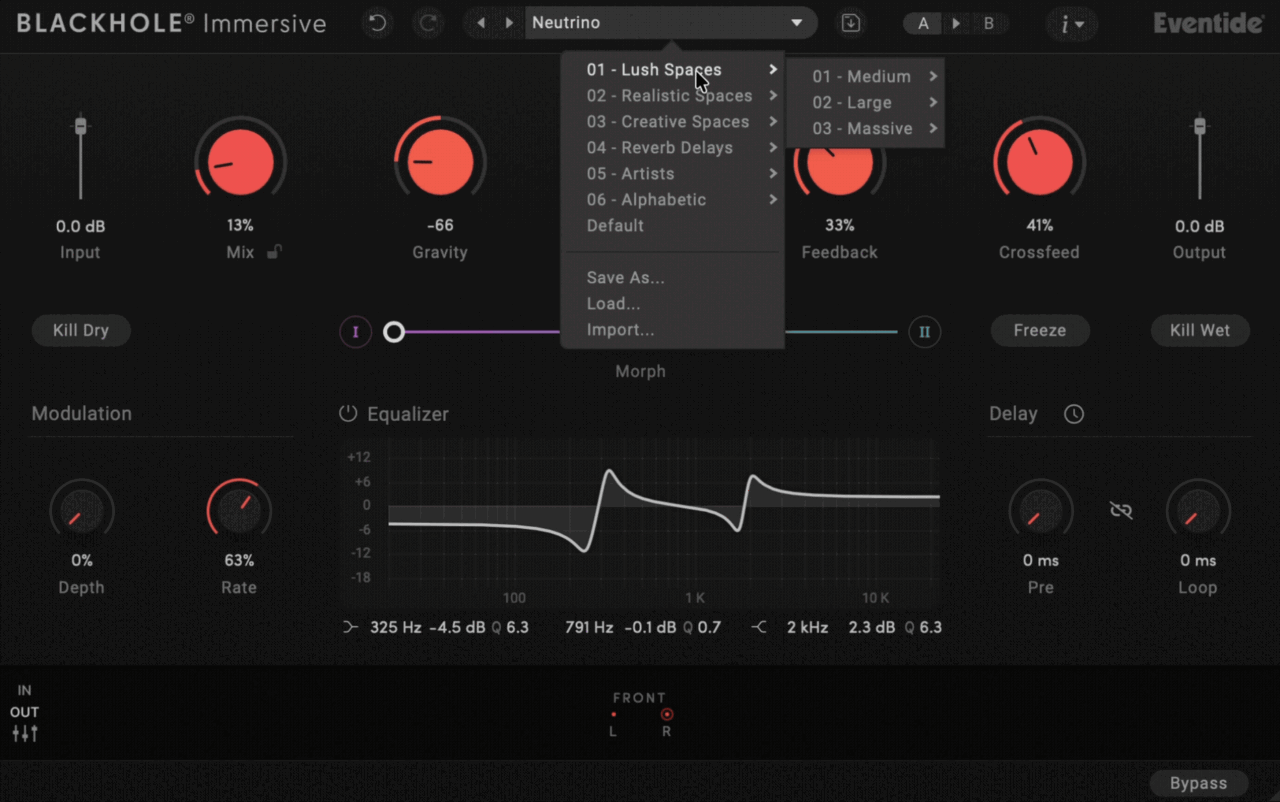Select B preset slot
This screenshot has width=1280, height=802.
pos(989,23)
